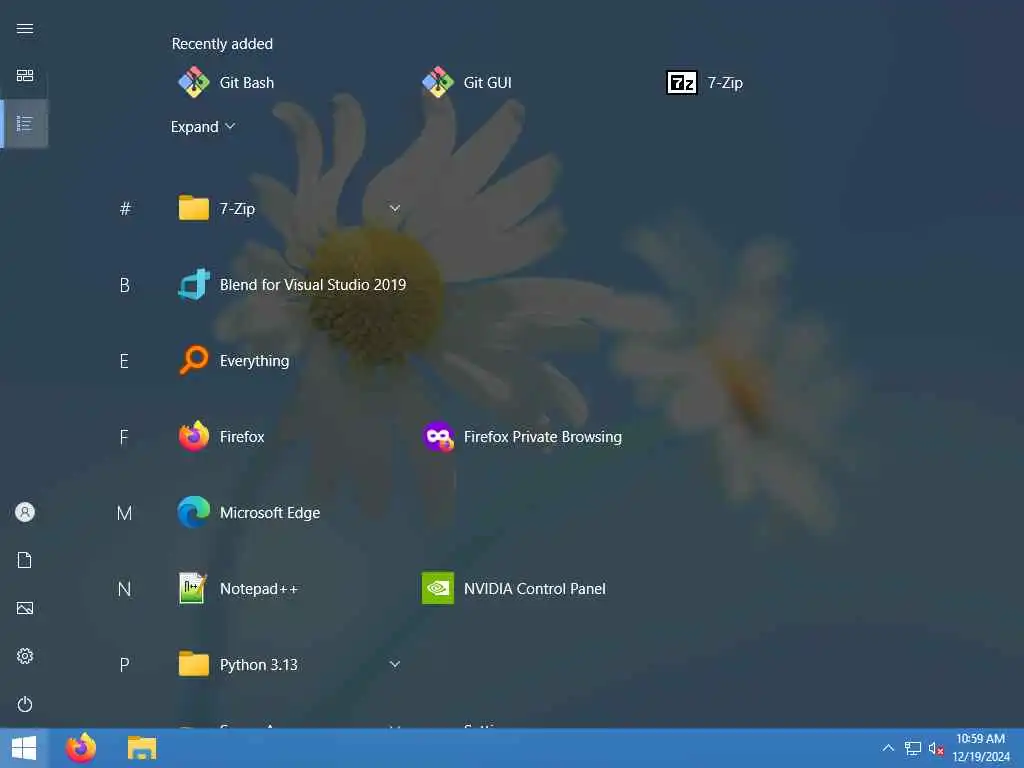Open Notepad++ from the app list
Viewport: 1024px width, 768px height.
click(238, 588)
